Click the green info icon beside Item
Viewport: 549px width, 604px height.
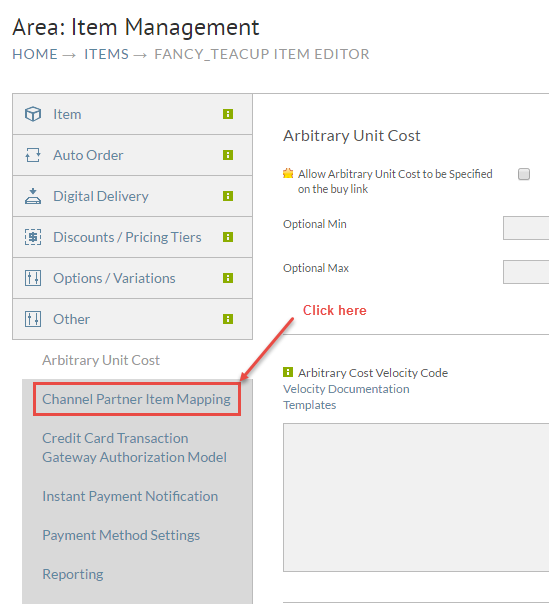click(228, 114)
